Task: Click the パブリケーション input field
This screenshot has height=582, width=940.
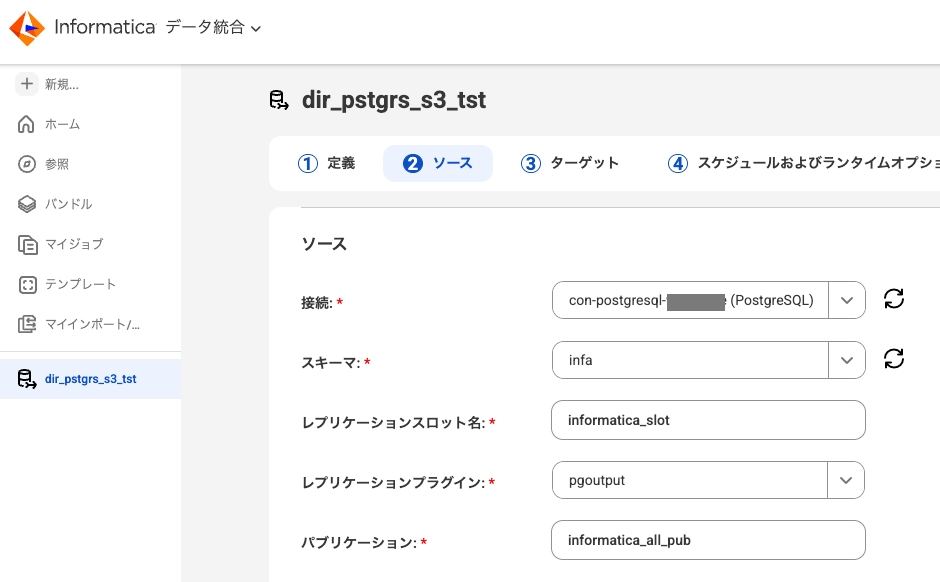Action: (x=709, y=540)
